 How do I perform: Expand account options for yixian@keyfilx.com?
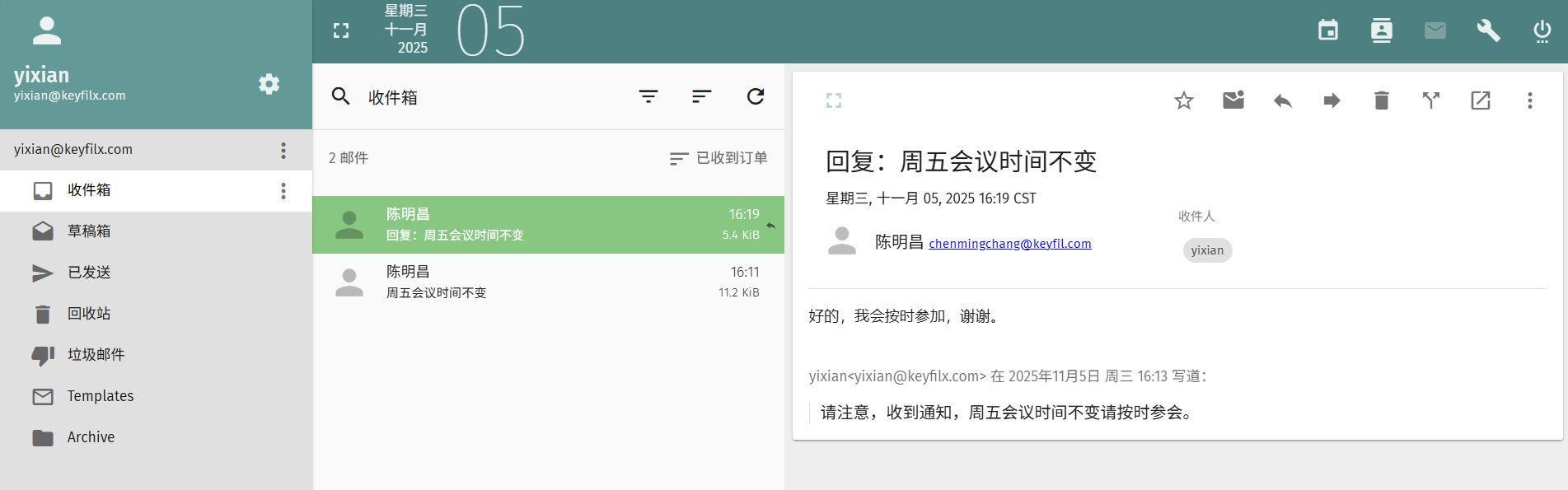283,150
